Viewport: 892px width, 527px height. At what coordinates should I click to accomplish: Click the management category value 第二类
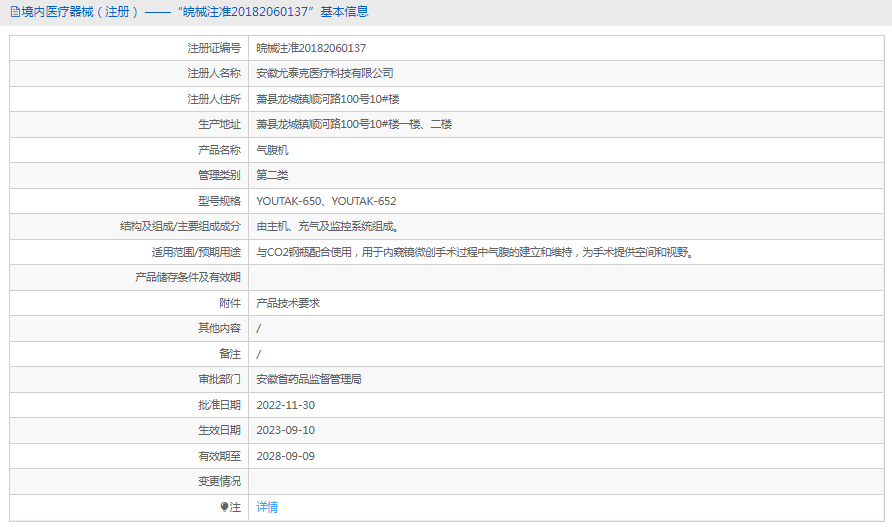click(x=272, y=175)
